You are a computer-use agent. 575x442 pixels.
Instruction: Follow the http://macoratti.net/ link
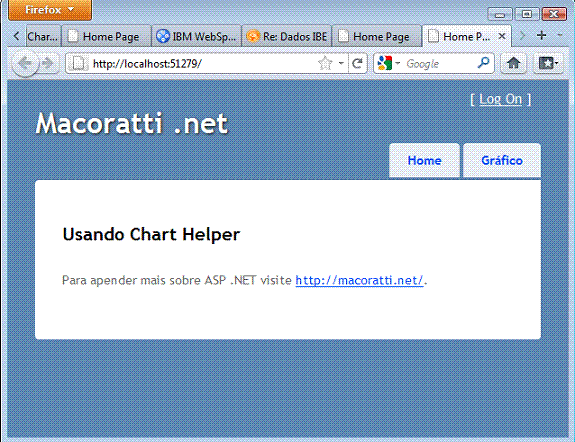click(x=359, y=281)
